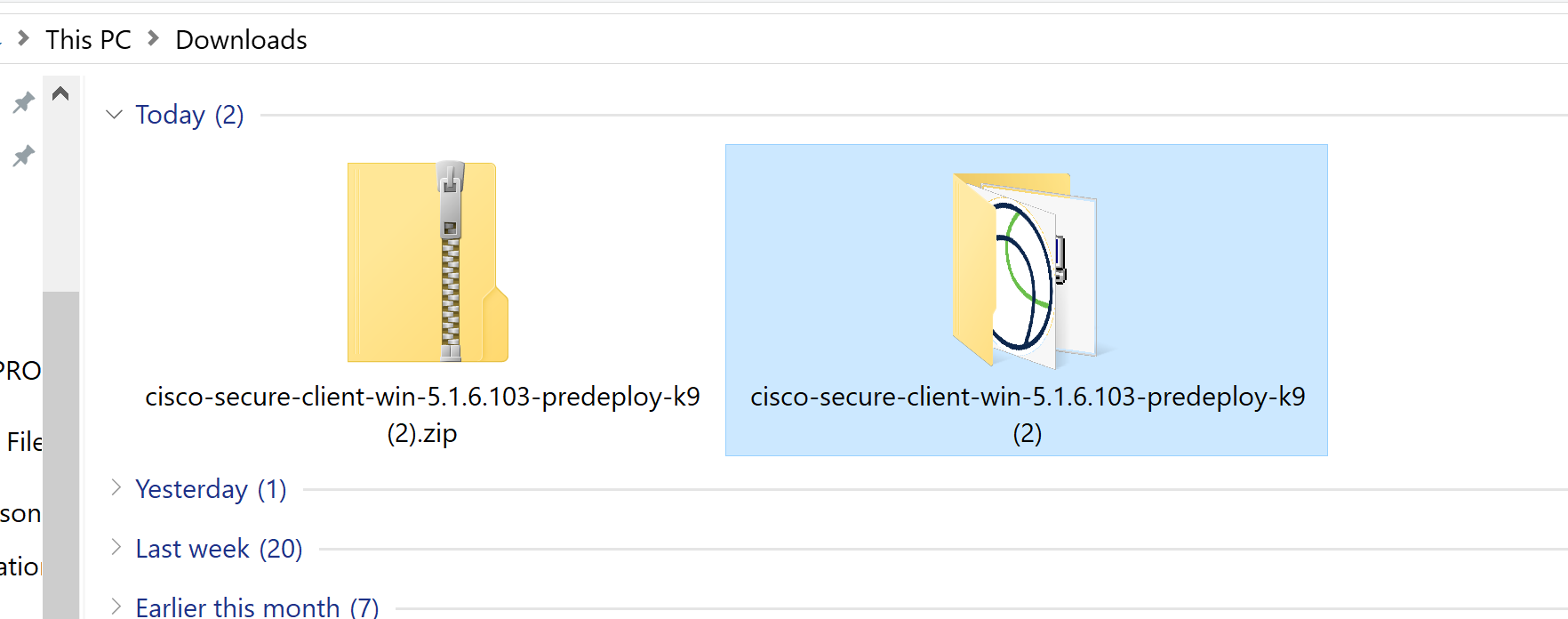
Task: Click the chevron before This PC
Action: pyautogui.click(x=23, y=38)
